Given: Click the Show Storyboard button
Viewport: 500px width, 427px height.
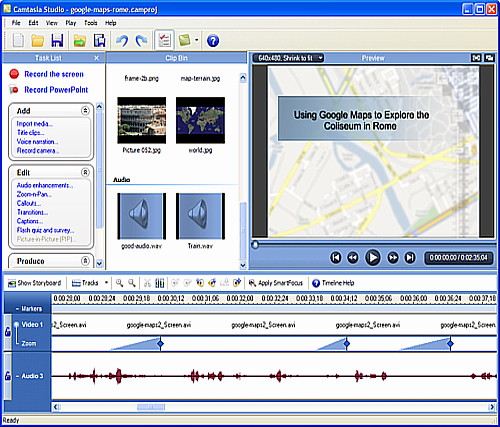Looking at the screenshot, I should [35, 283].
